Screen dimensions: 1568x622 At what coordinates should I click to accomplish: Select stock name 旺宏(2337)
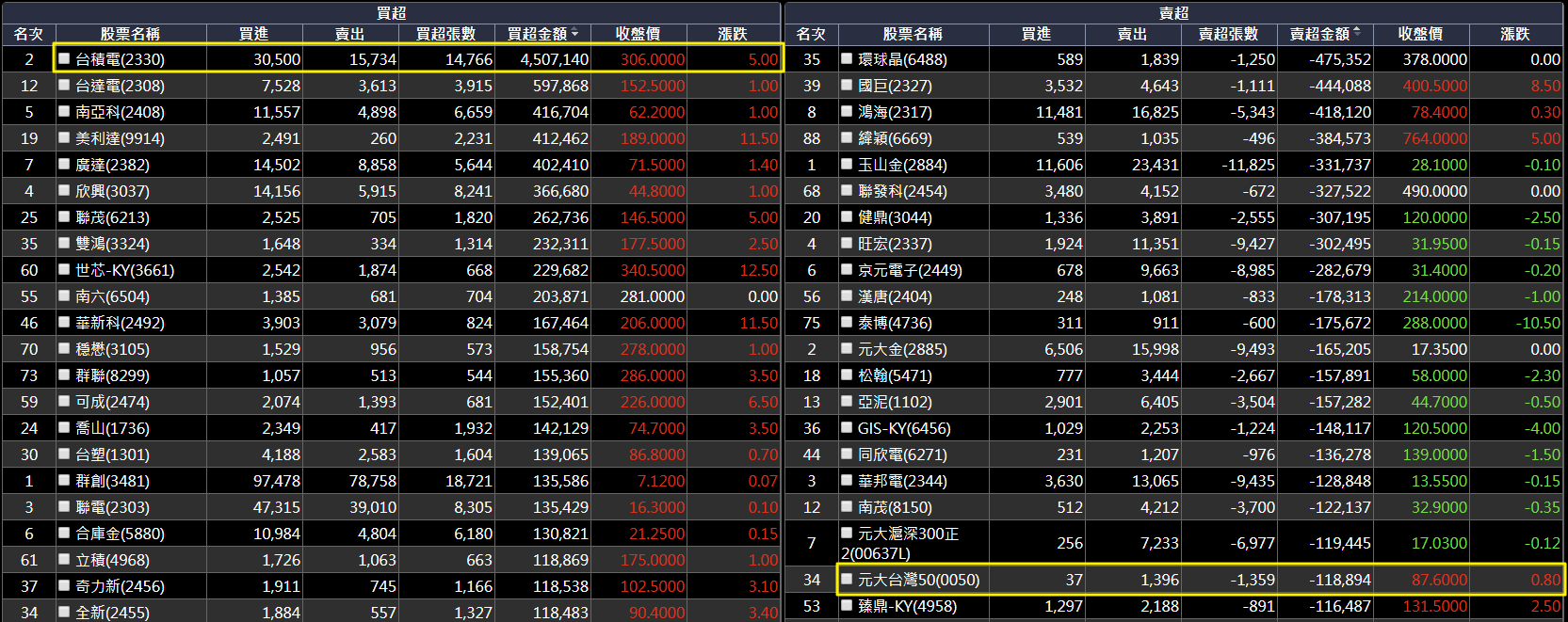pyautogui.click(x=895, y=244)
